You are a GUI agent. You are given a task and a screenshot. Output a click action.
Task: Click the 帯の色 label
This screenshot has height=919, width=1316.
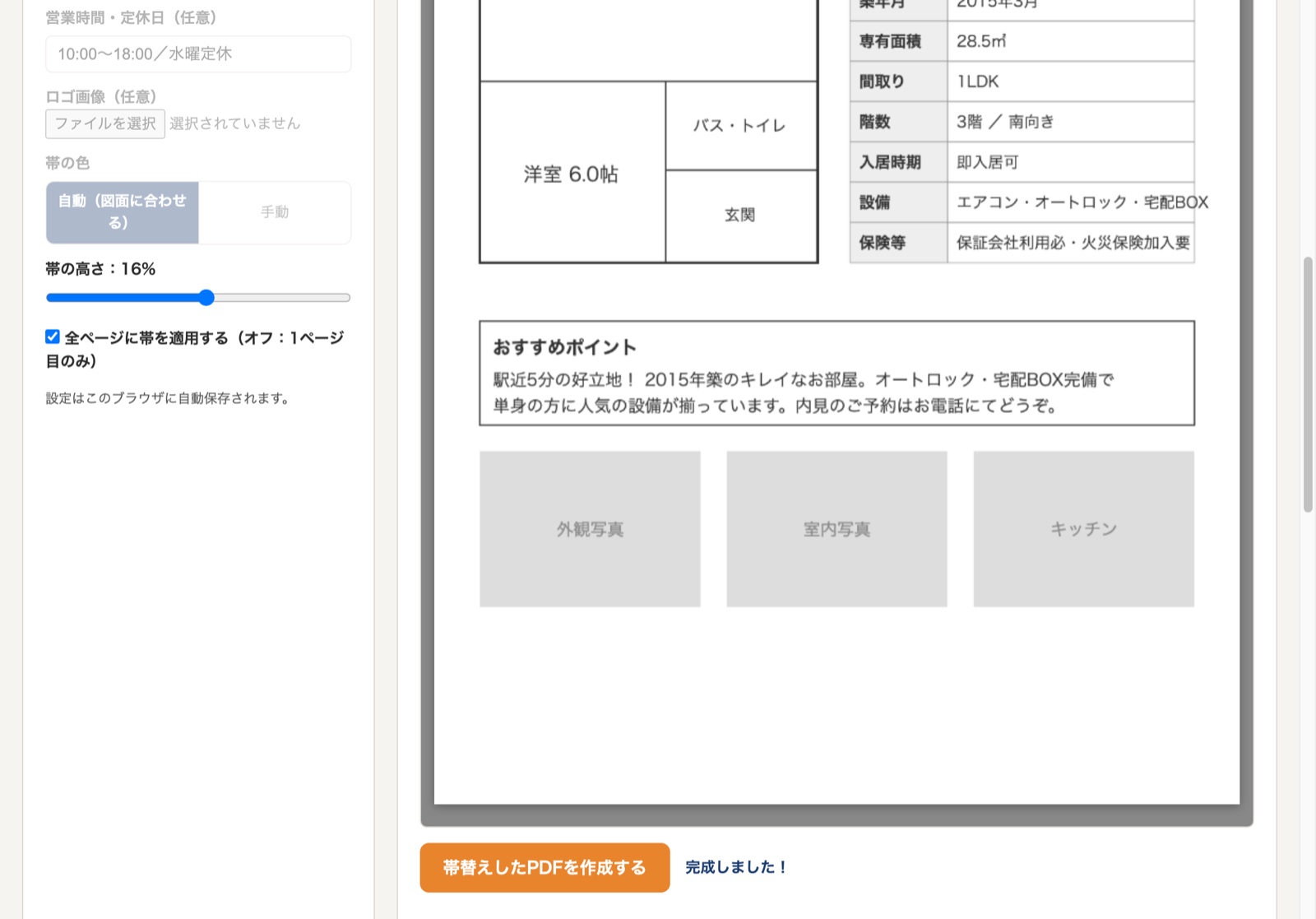[67, 163]
